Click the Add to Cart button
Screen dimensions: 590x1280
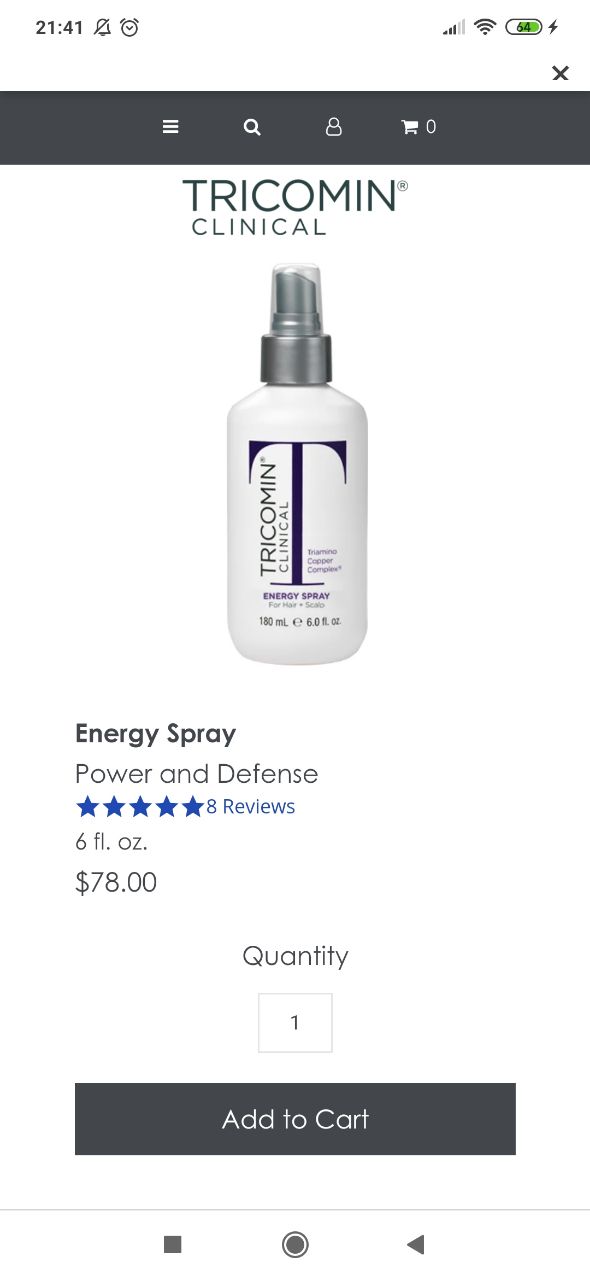coord(295,1119)
